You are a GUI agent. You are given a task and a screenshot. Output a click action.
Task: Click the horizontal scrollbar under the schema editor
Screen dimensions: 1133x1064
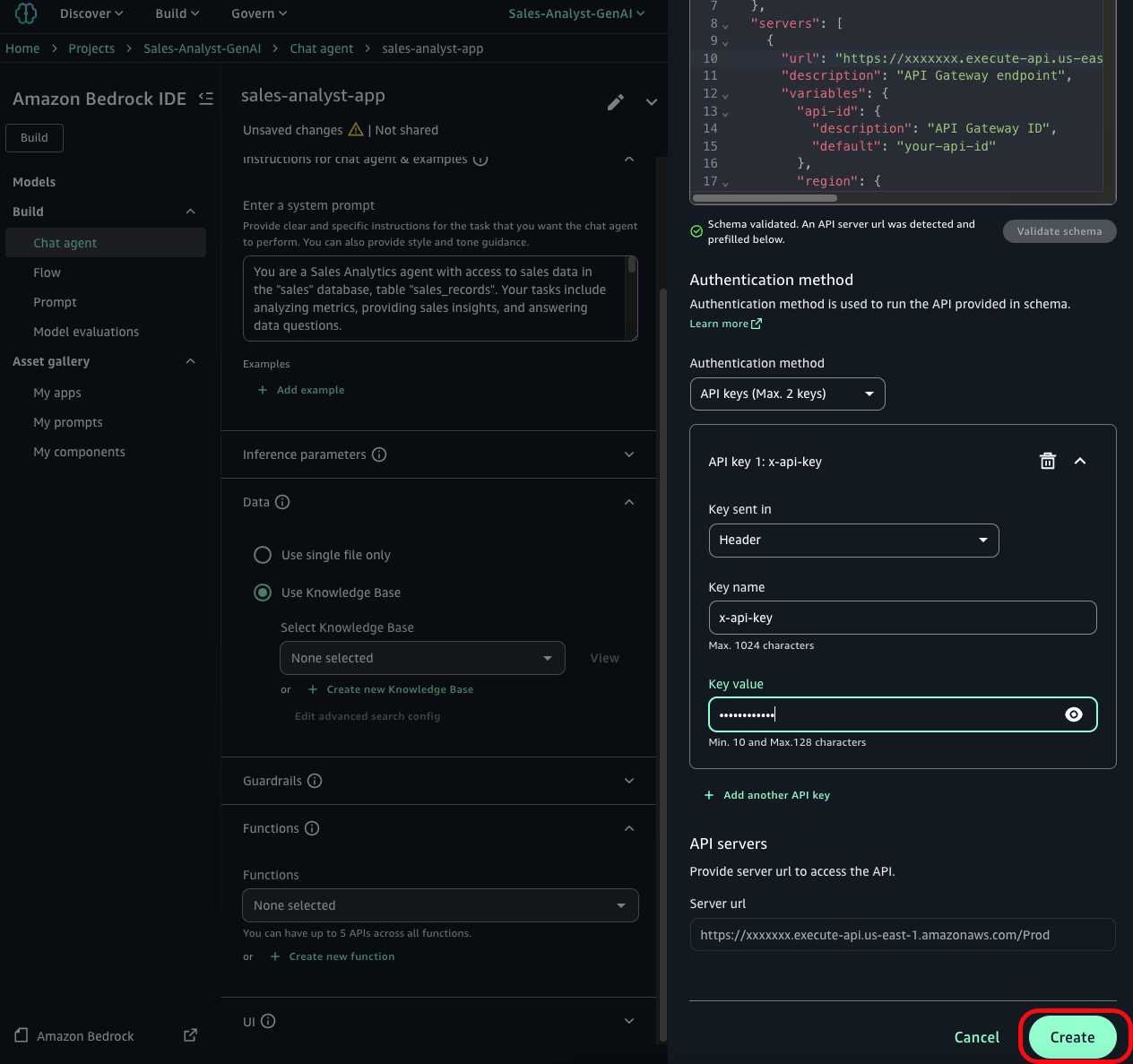point(765,198)
